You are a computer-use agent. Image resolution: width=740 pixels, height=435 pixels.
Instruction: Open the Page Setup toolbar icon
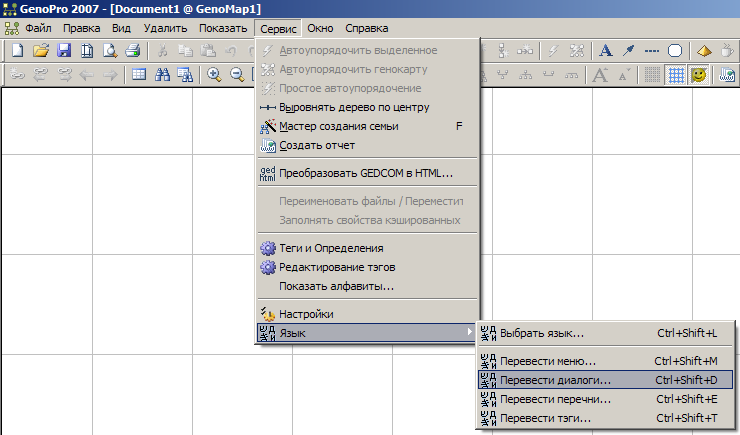pos(87,50)
